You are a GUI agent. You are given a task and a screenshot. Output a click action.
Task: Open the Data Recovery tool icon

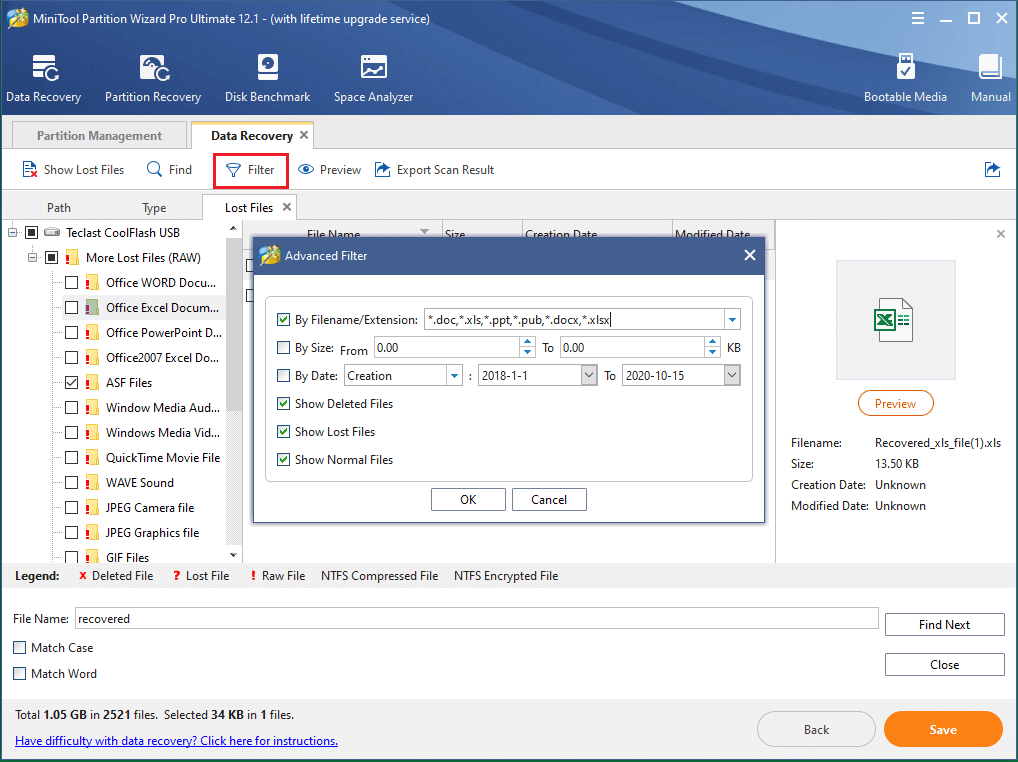coord(44,68)
